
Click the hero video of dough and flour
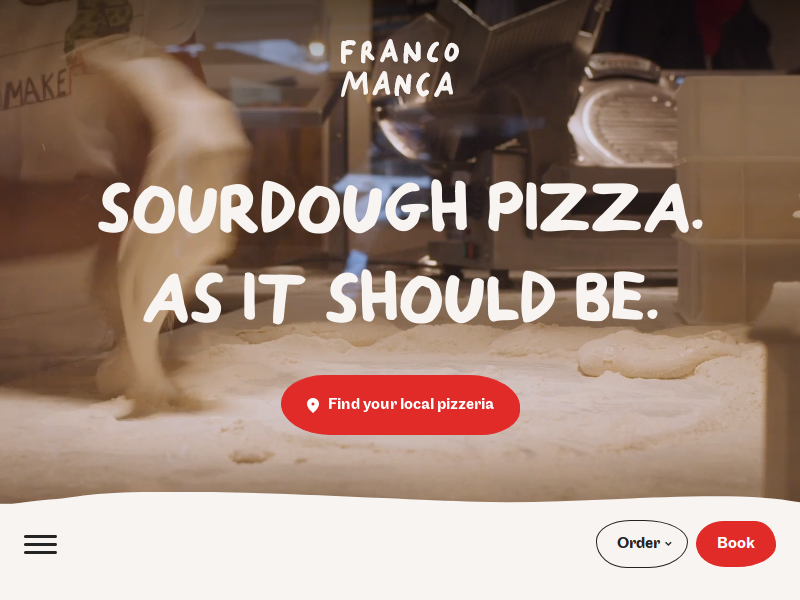pyautogui.click(x=400, y=250)
